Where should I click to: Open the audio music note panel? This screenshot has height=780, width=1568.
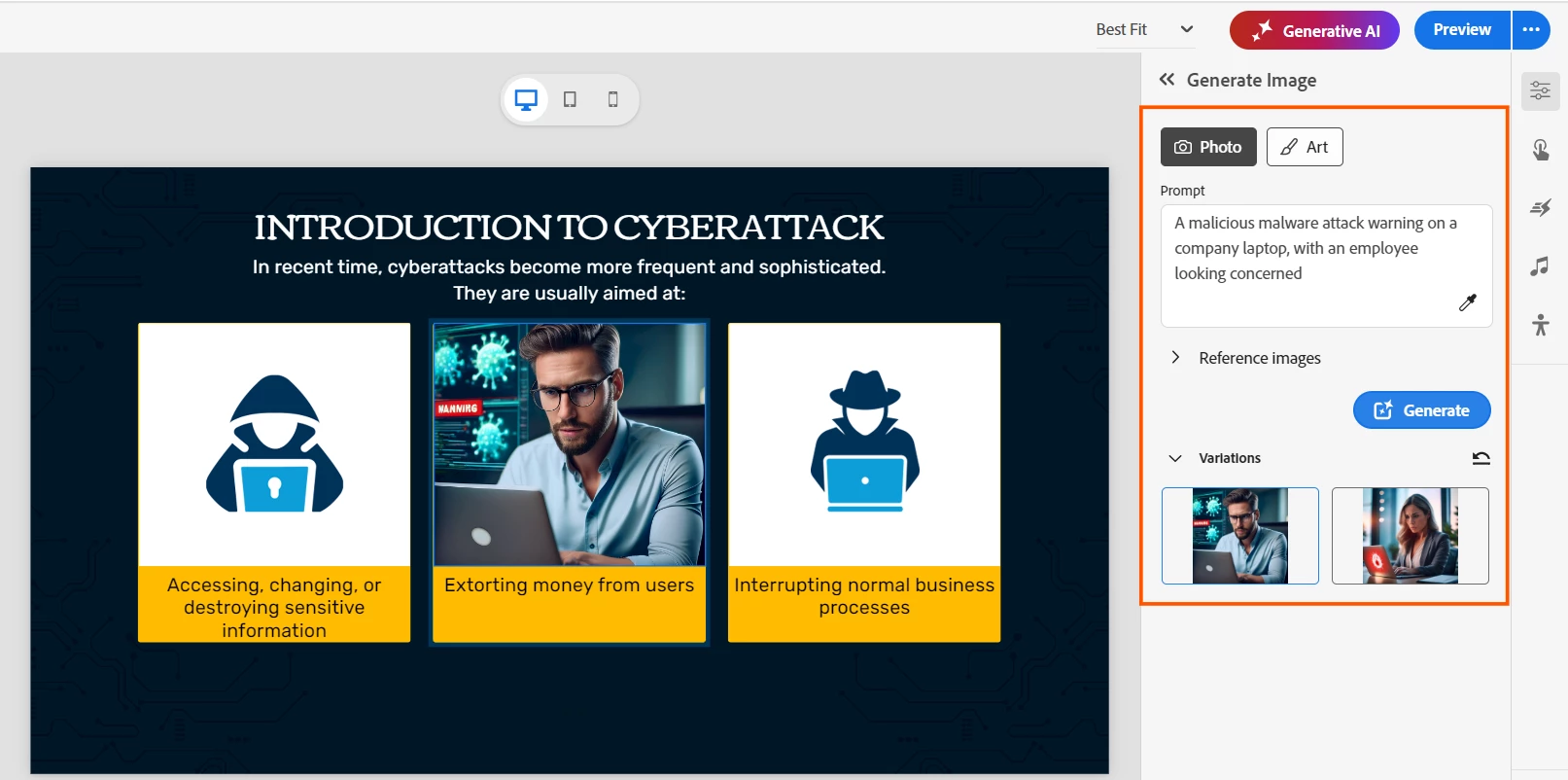[1541, 266]
